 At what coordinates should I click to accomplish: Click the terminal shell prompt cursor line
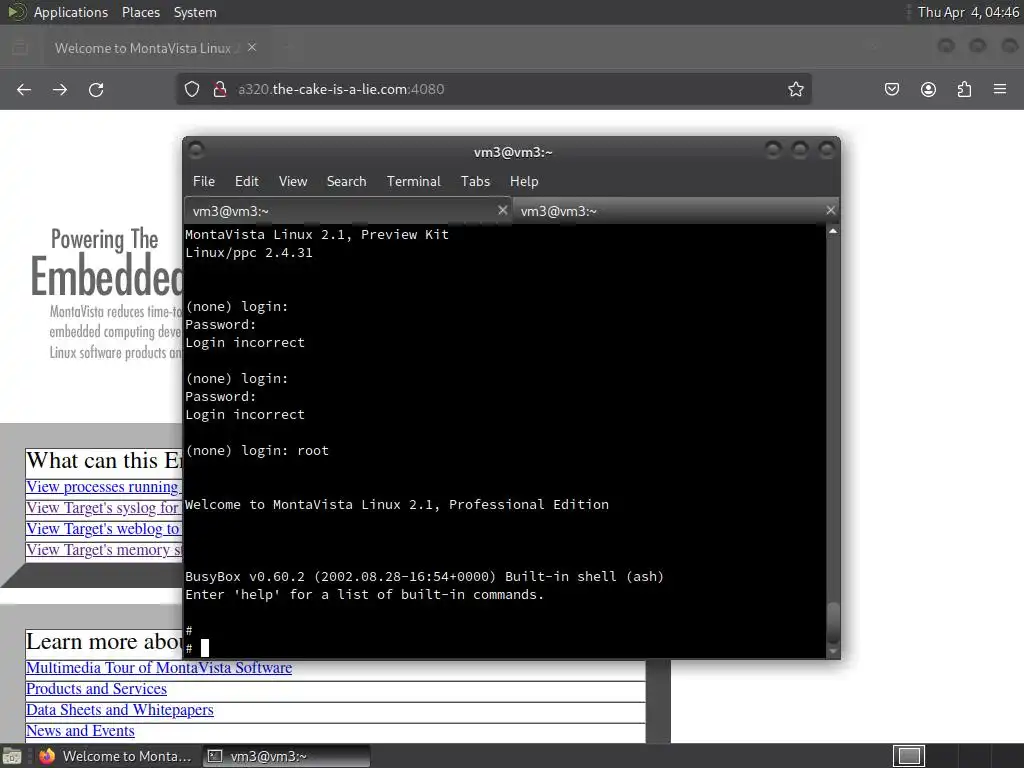point(197,648)
